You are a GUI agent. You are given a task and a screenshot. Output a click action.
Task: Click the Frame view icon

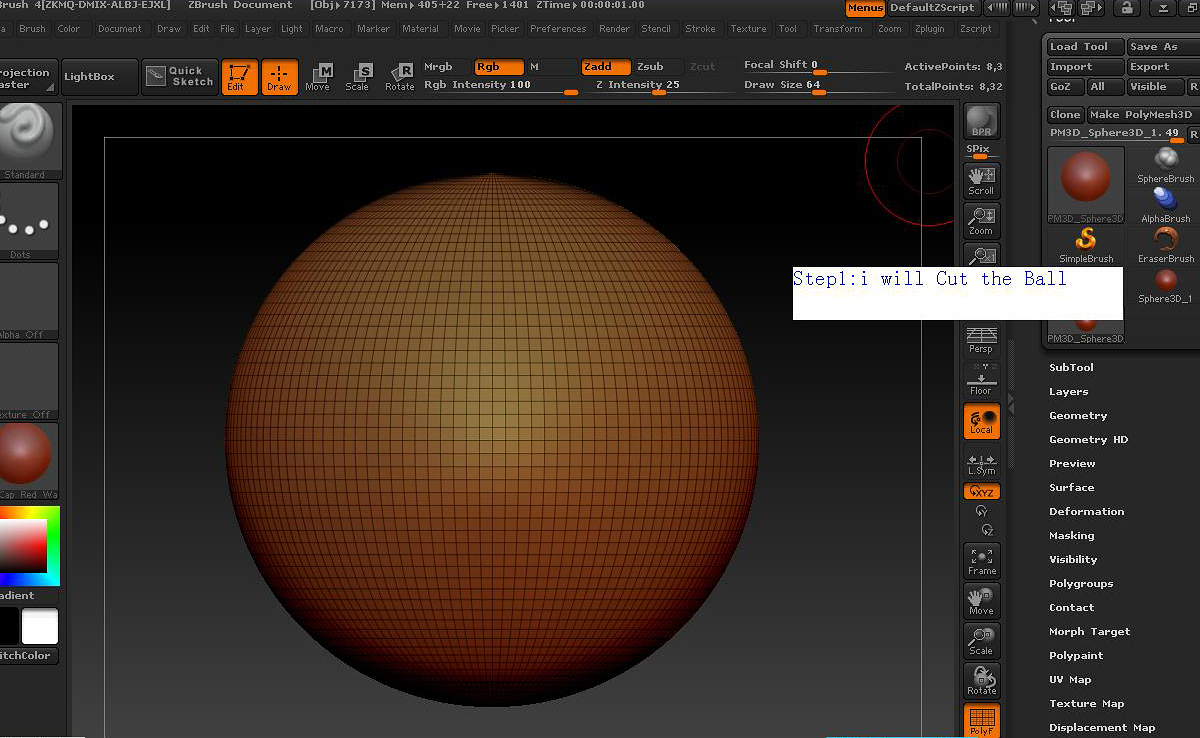[x=981, y=561]
